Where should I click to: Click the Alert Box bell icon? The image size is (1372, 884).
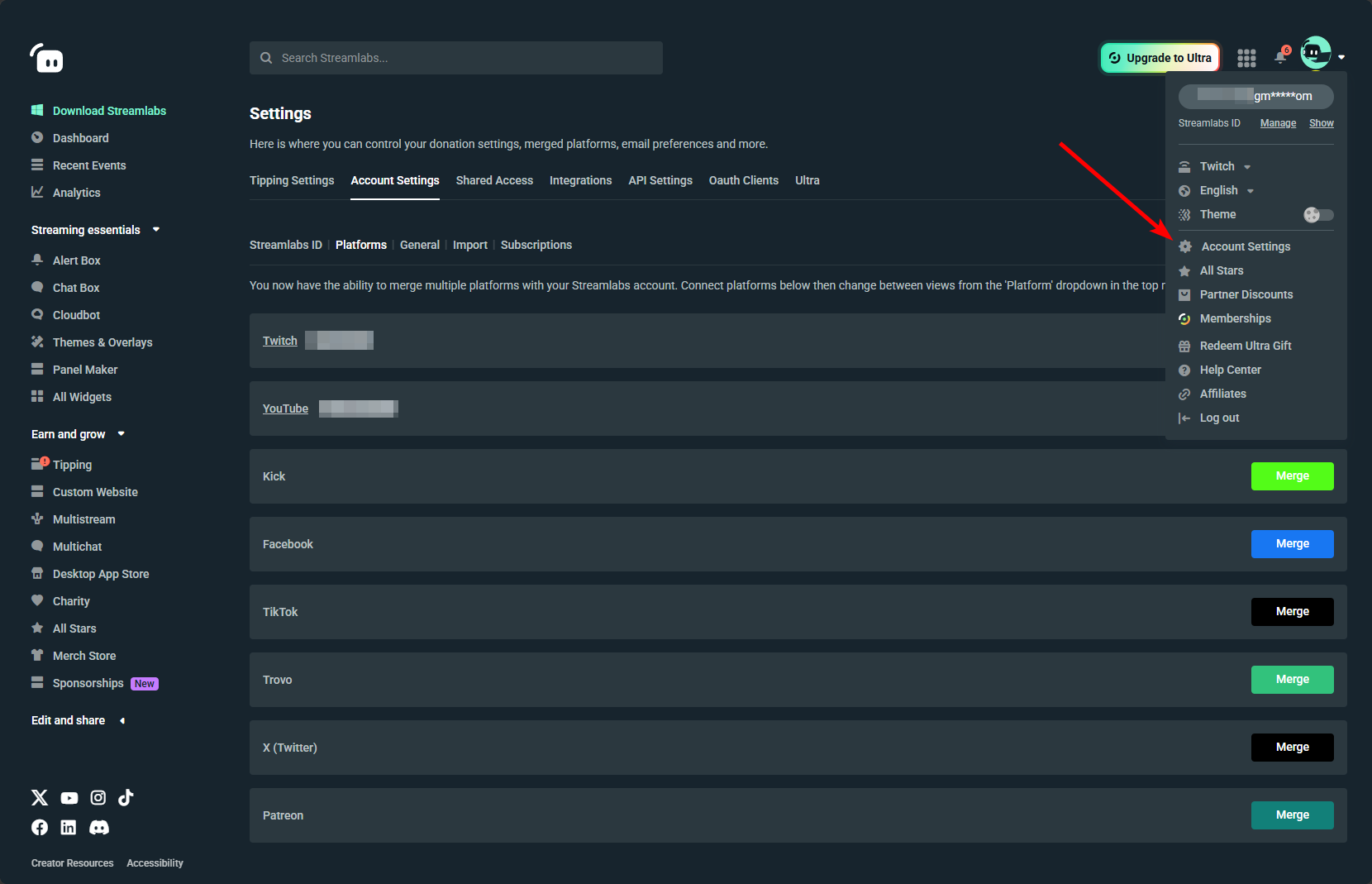[x=37, y=260]
